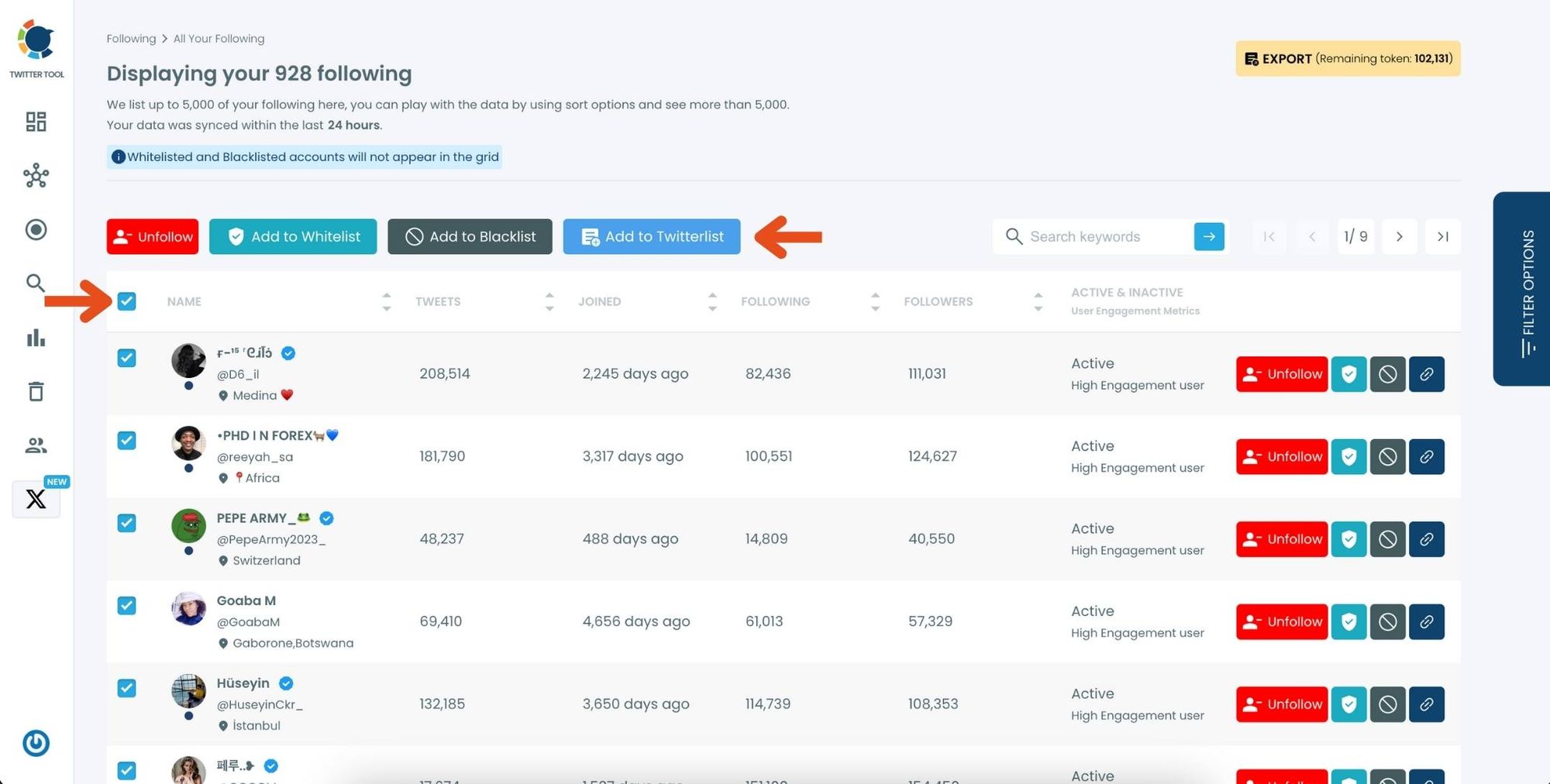Uncheck the select-all checkbox above the list
This screenshot has height=784, width=1550.
[126, 301]
